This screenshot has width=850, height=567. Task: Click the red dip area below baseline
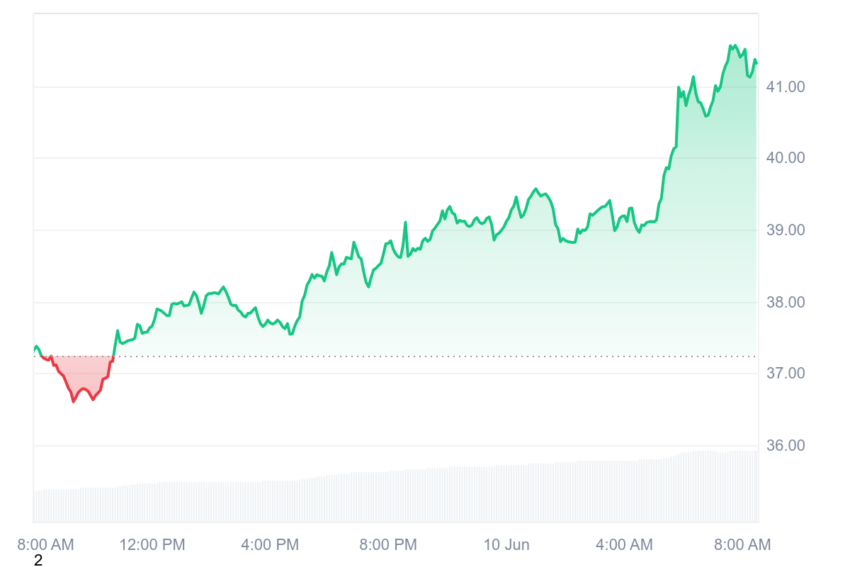click(81, 374)
